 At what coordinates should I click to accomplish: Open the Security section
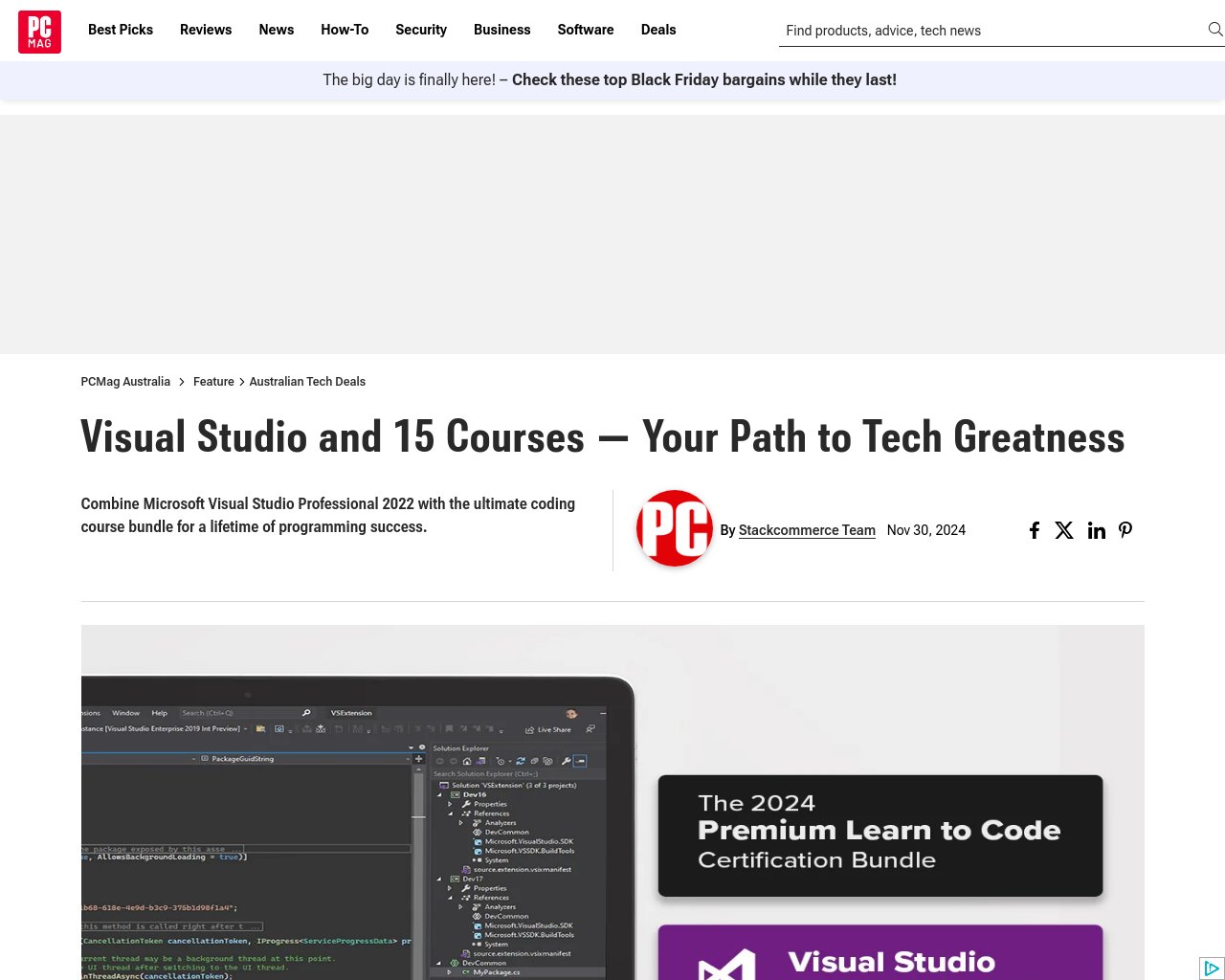pos(421,30)
